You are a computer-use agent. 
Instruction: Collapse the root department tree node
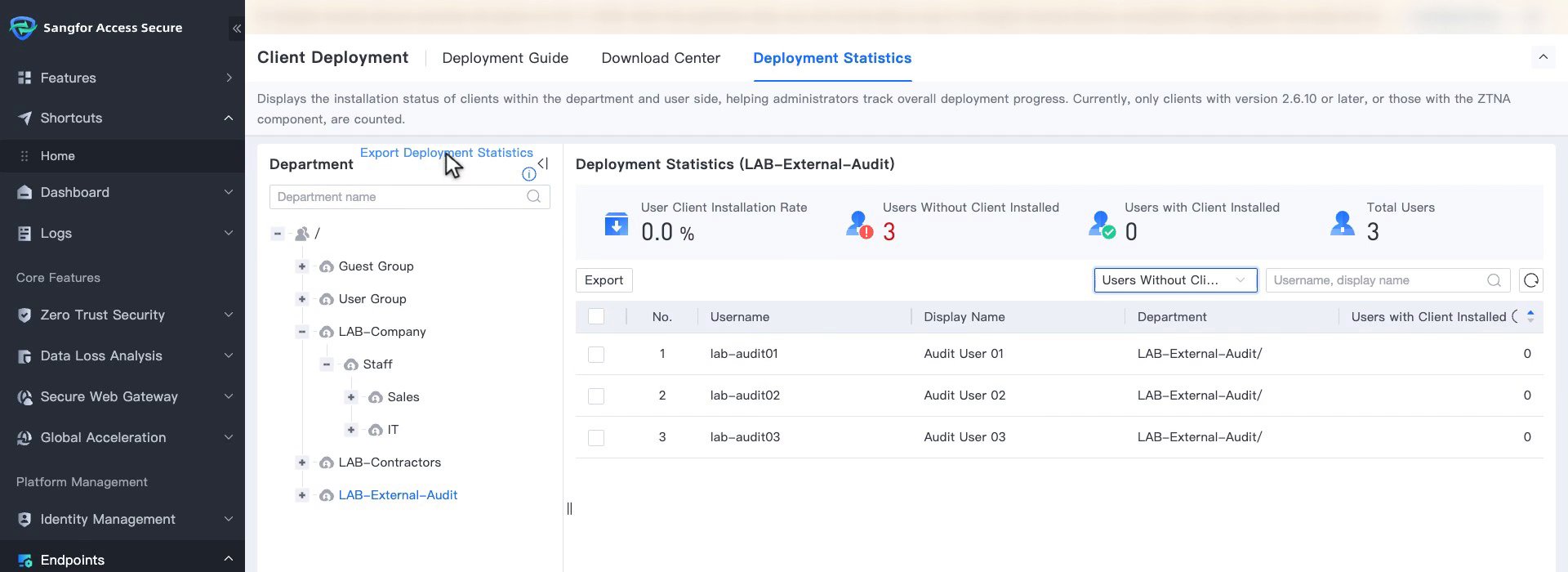(278, 234)
